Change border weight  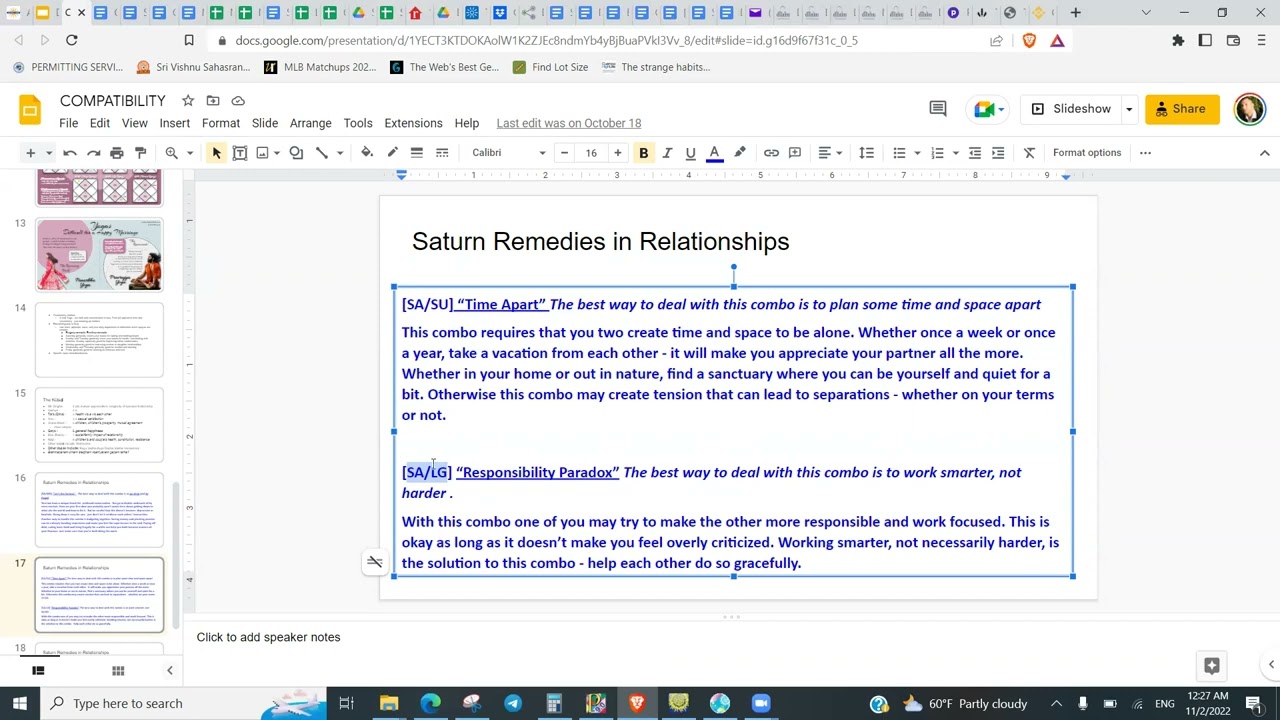click(417, 153)
